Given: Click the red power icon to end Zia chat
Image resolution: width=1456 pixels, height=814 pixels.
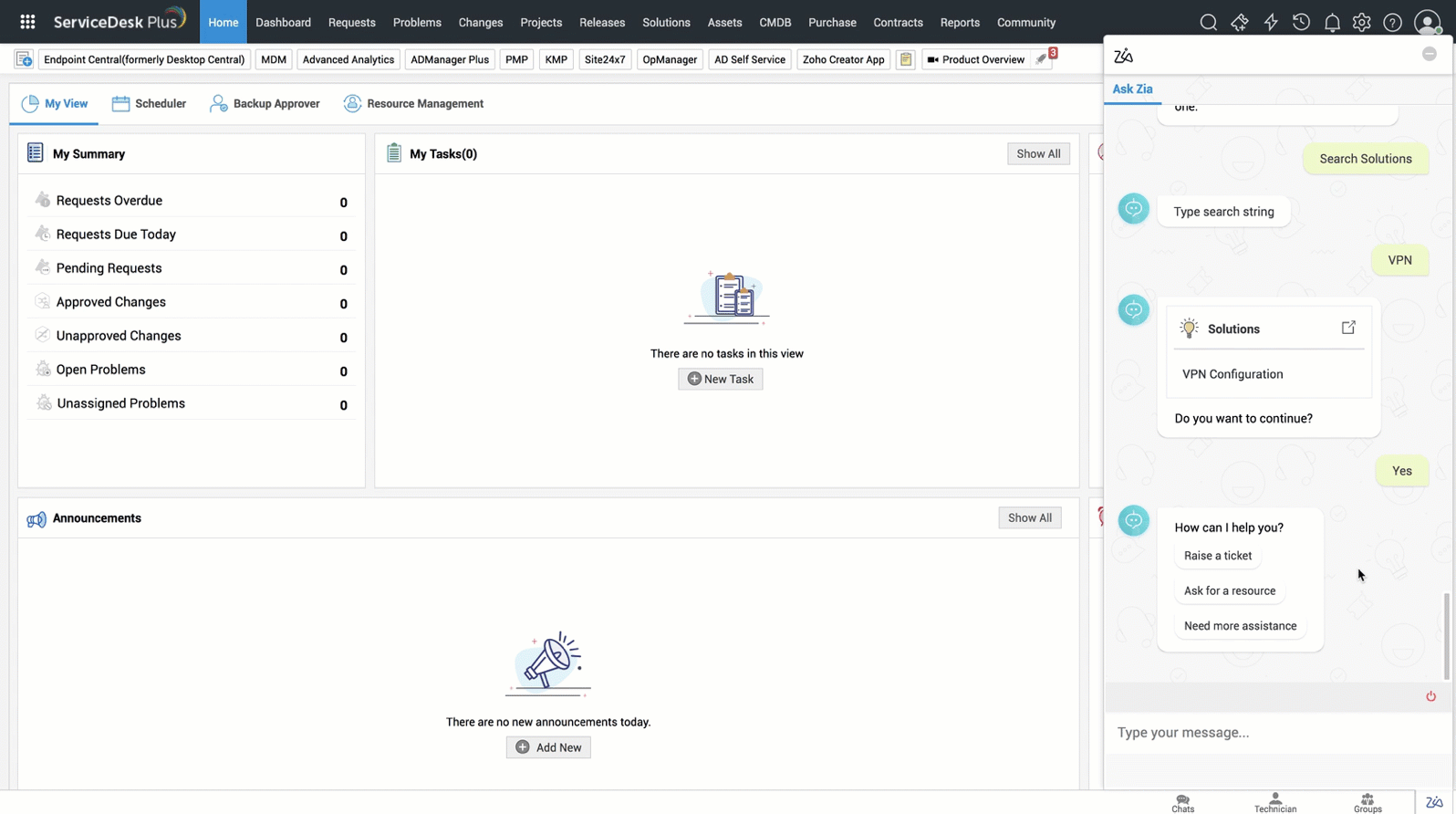Looking at the screenshot, I should point(1430,696).
